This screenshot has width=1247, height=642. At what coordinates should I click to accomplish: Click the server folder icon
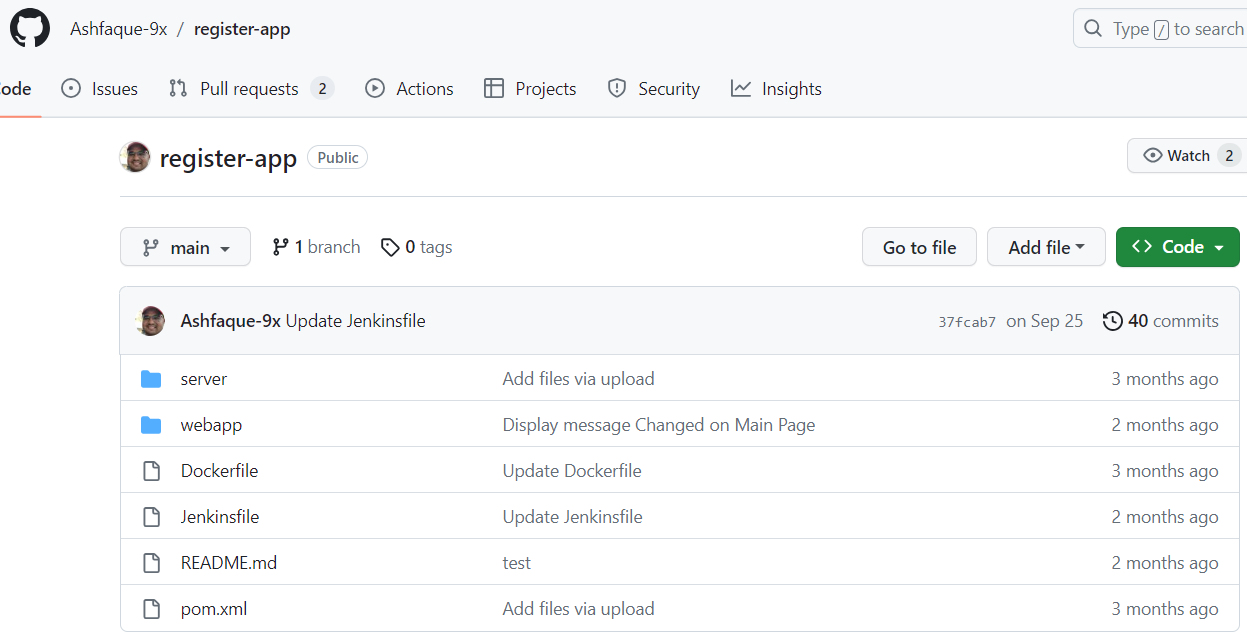coord(151,379)
